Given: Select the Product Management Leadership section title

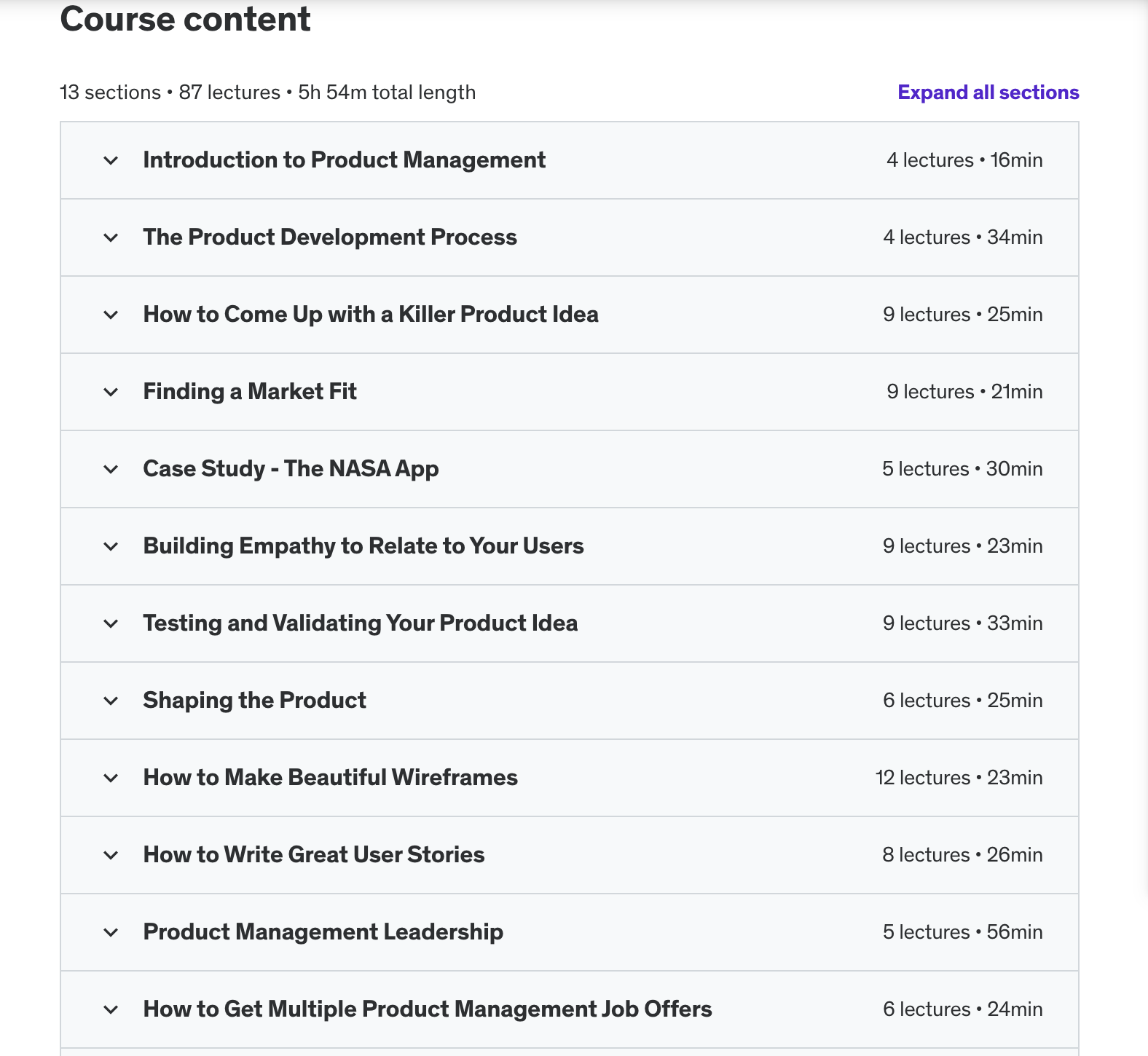Looking at the screenshot, I should [x=323, y=931].
